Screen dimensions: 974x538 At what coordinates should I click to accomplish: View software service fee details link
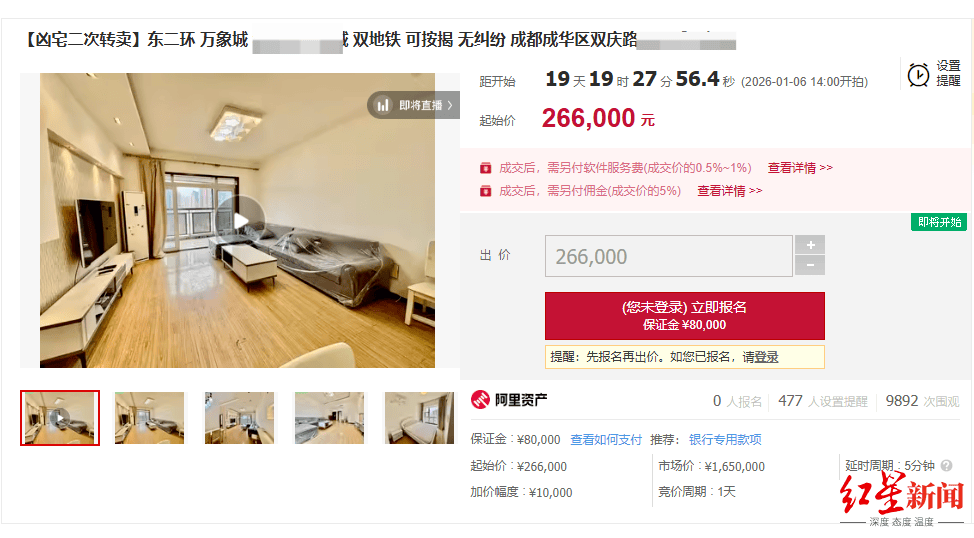pos(799,168)
